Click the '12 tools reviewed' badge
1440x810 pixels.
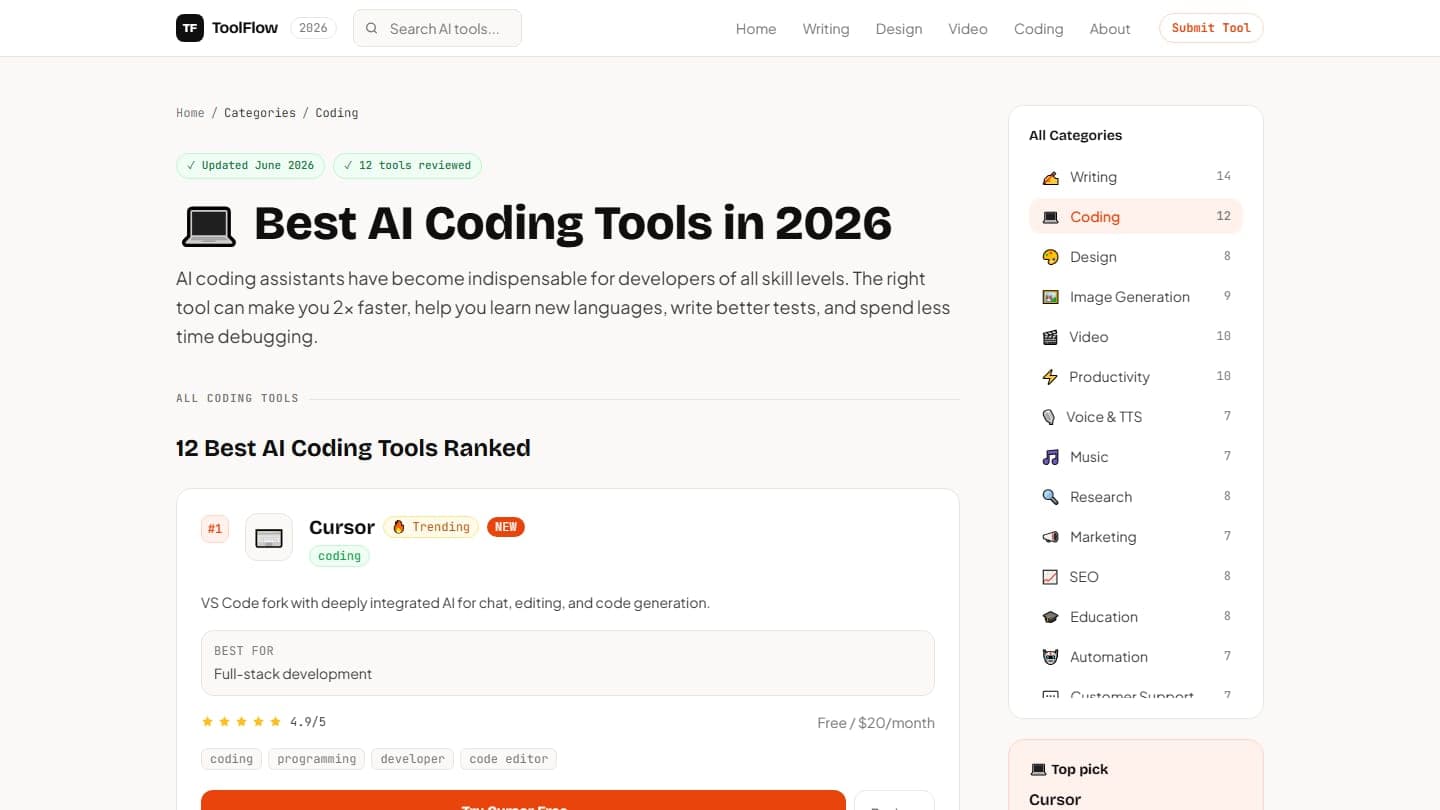[407, 165]
